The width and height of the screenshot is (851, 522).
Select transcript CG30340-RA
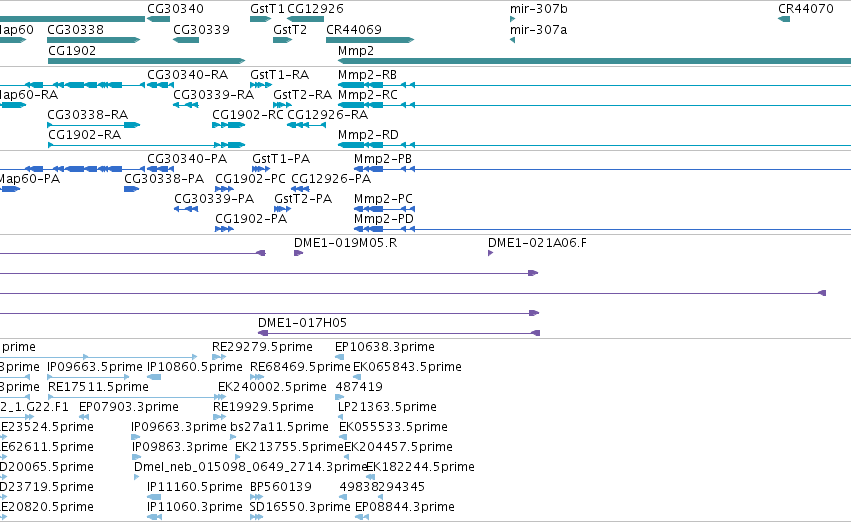[x=188, y=74]
